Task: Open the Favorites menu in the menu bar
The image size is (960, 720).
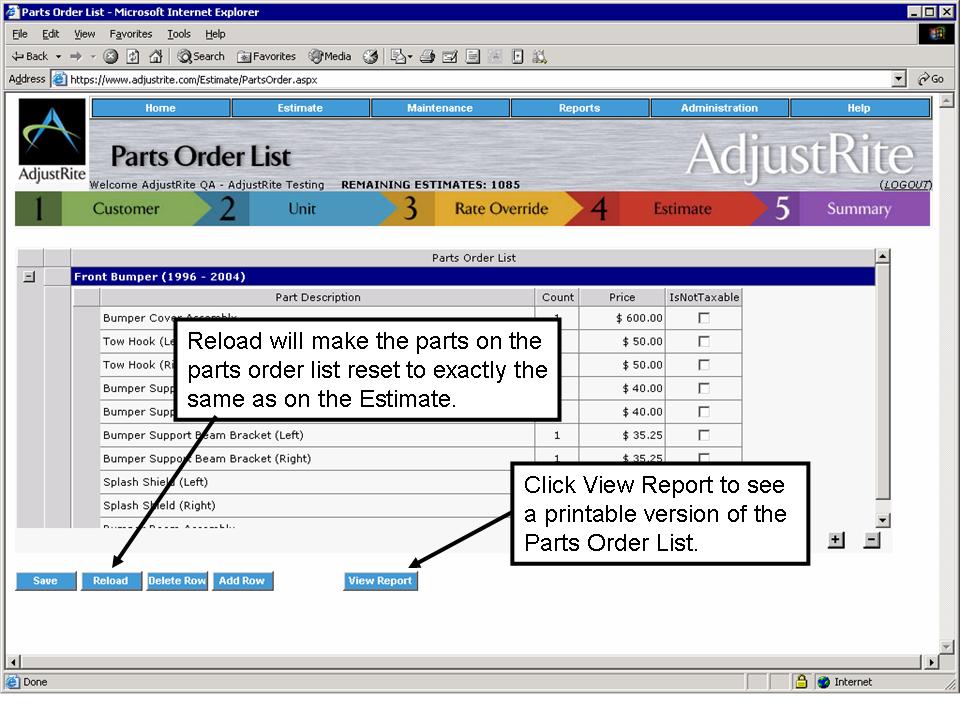Action: [x=130, y=34]
